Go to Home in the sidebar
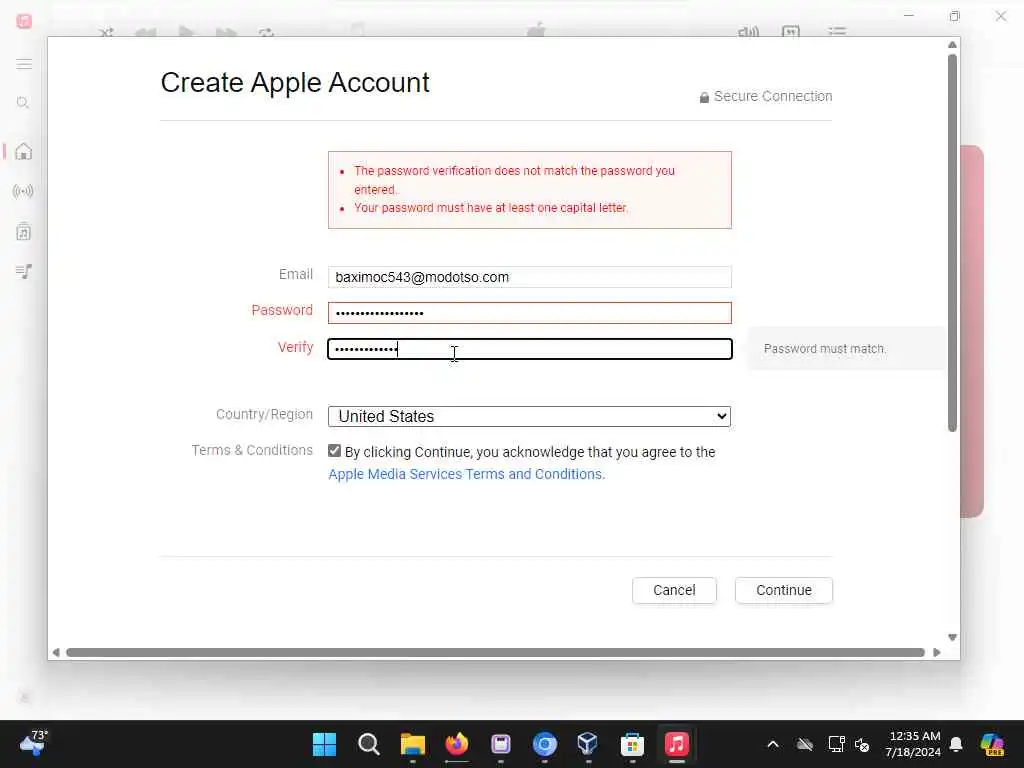 [x=24, y=152]
